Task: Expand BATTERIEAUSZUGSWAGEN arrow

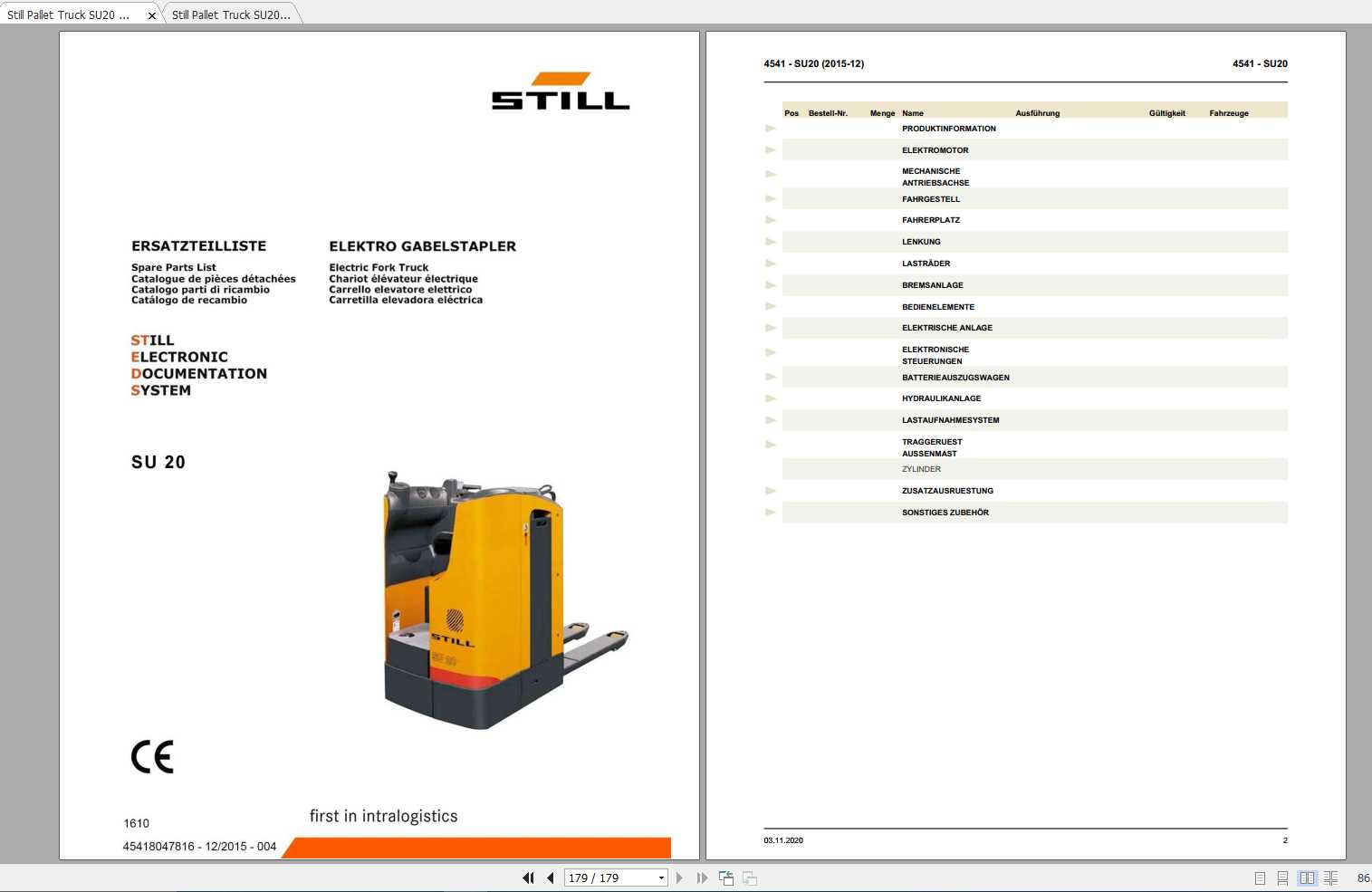Action: 771,377
